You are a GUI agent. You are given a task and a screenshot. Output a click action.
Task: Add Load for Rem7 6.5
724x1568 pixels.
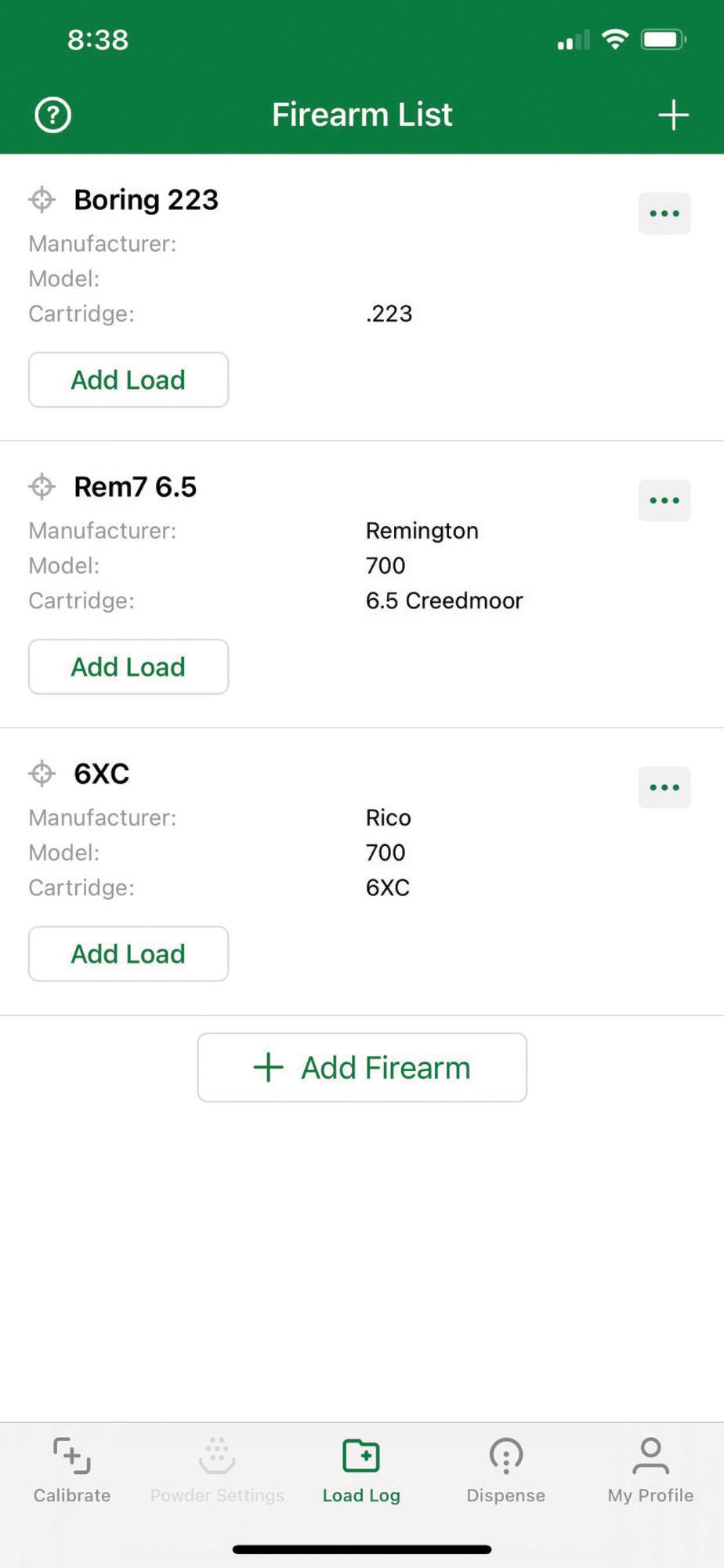coord(129,666)
